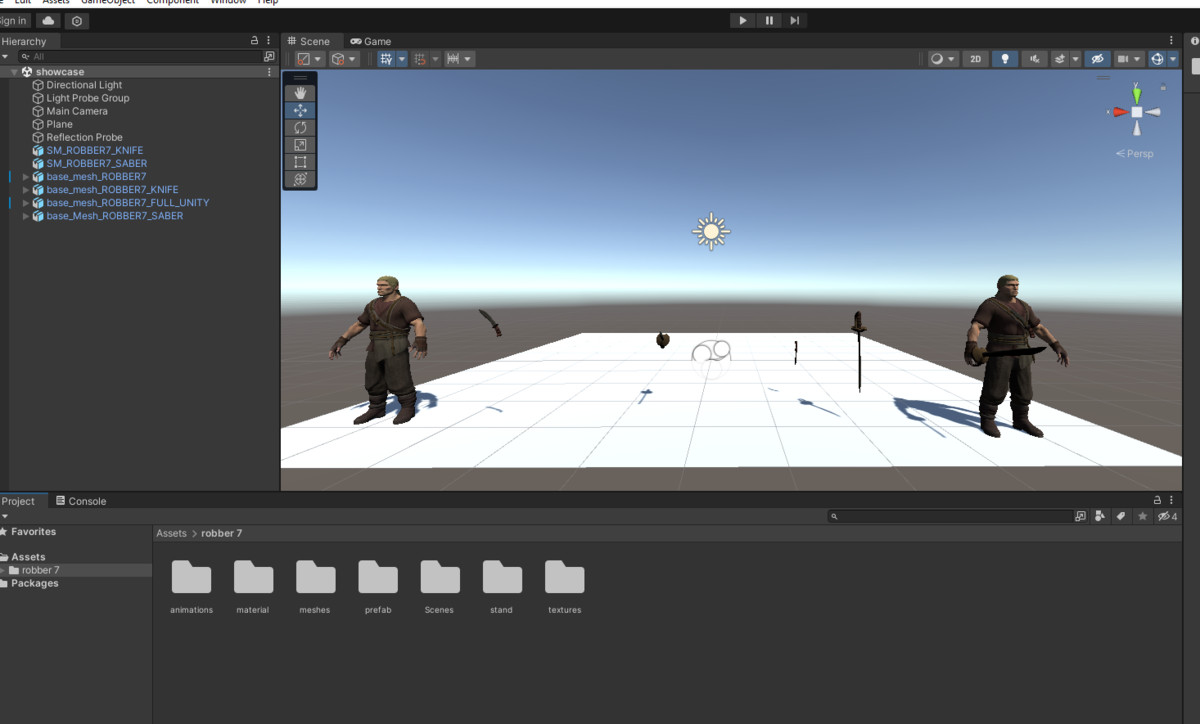Select the Hand view tool

[300, 93]
